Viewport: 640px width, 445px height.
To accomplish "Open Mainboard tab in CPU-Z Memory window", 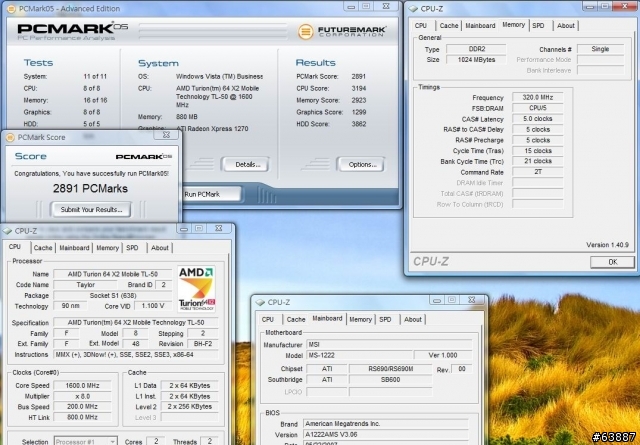I will [x=480, y=25].
